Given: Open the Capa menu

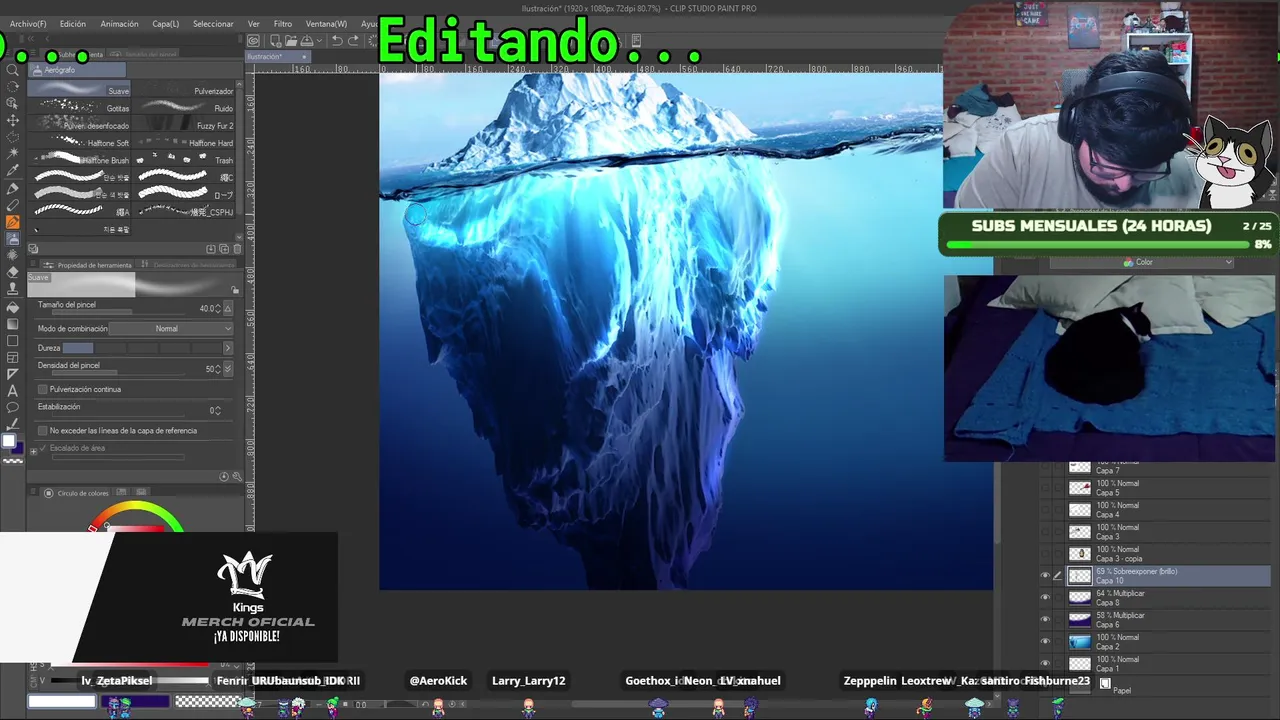Looking at the screenshot, I should click(x=166, y=24).
